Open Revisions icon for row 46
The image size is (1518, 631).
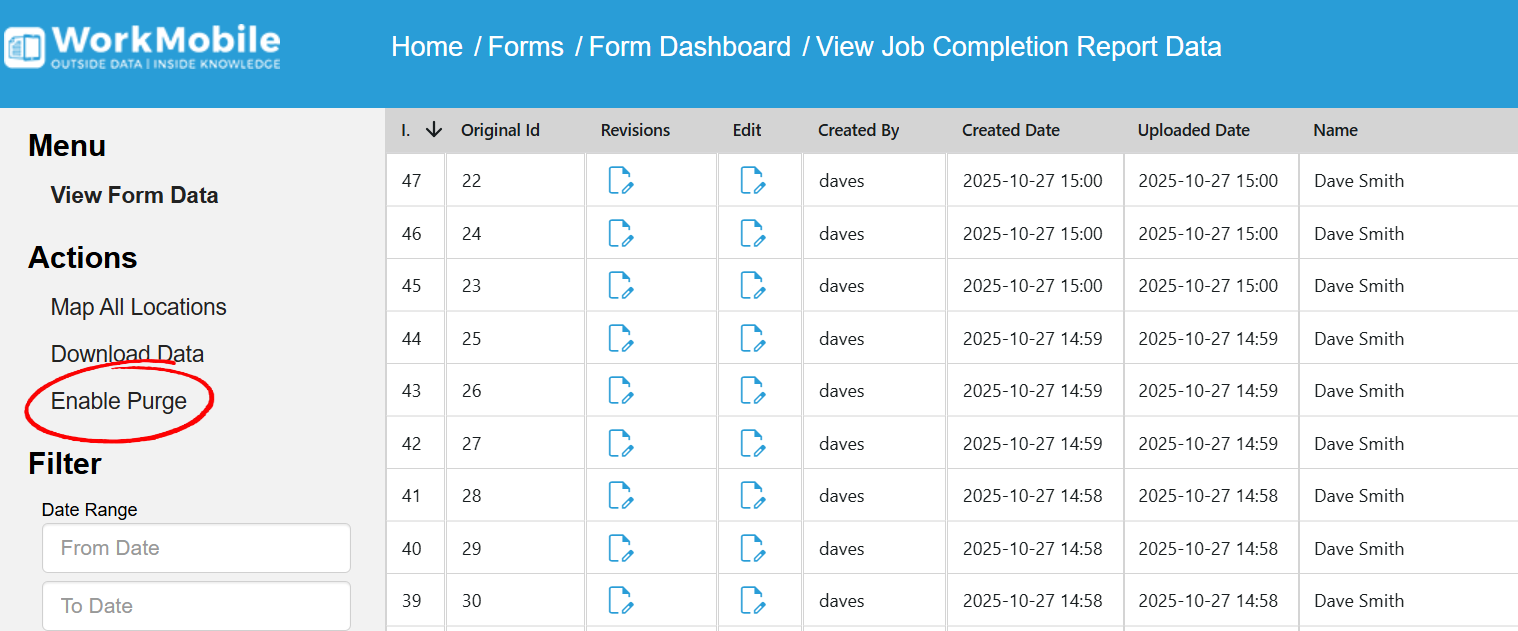click(620, 233)
